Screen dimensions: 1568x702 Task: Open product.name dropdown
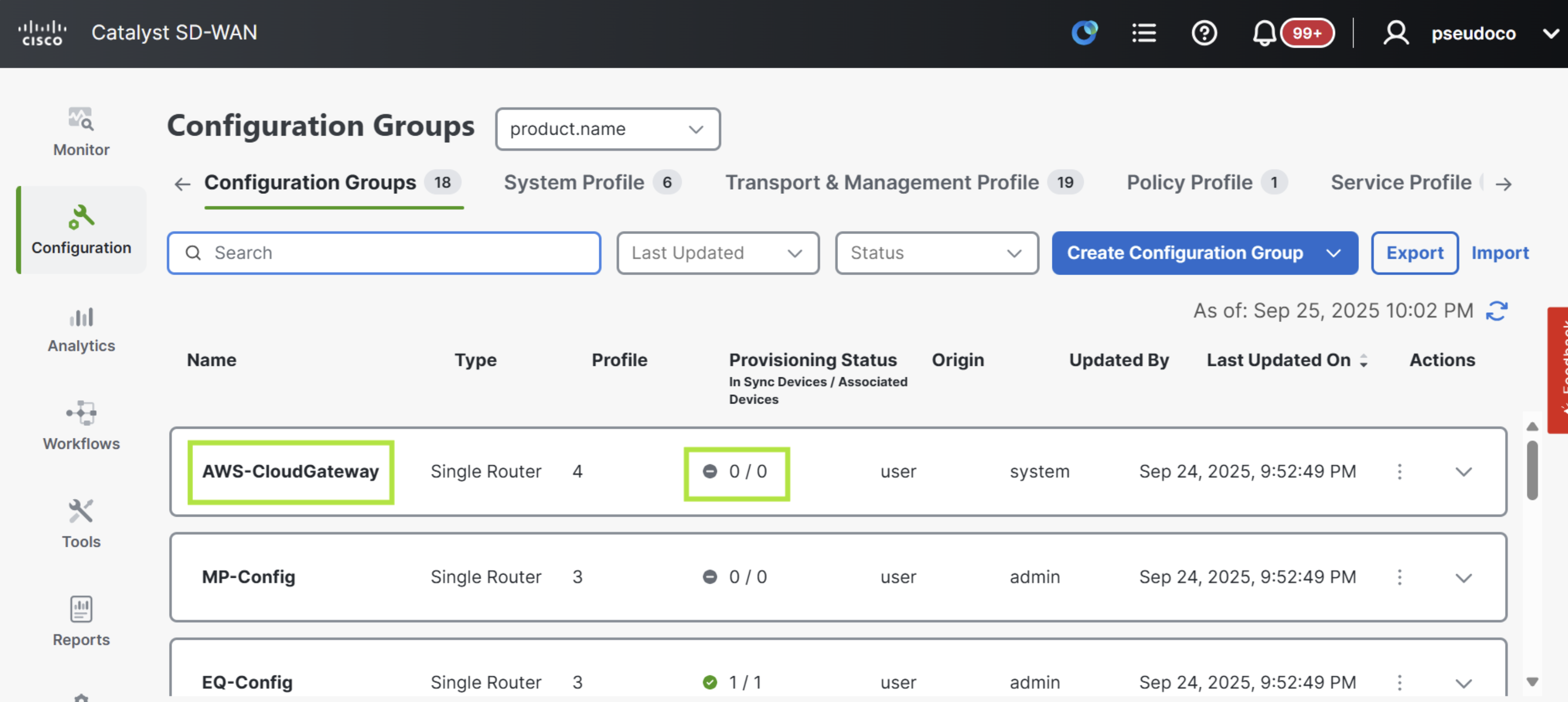[607, 129]
